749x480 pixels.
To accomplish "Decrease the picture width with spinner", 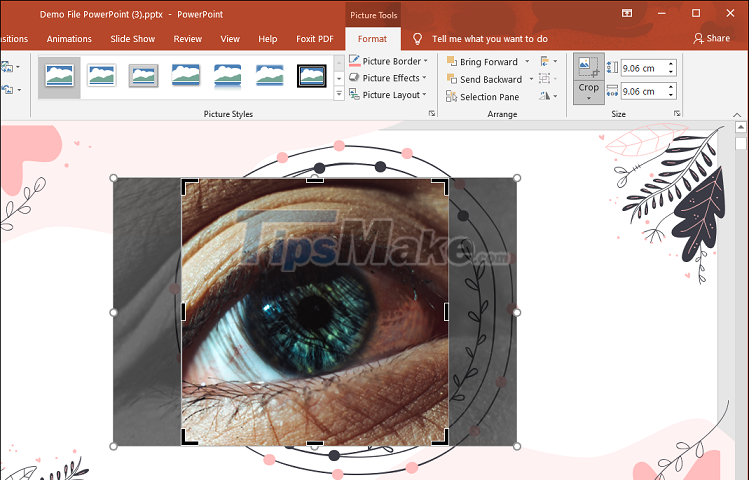I will tap(671, 95).
